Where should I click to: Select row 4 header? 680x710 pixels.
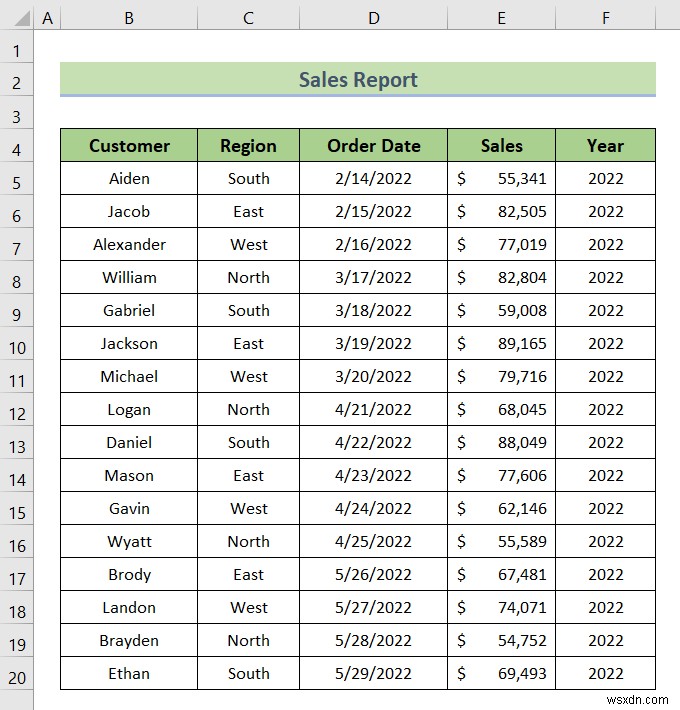click(x=17, y=150)
